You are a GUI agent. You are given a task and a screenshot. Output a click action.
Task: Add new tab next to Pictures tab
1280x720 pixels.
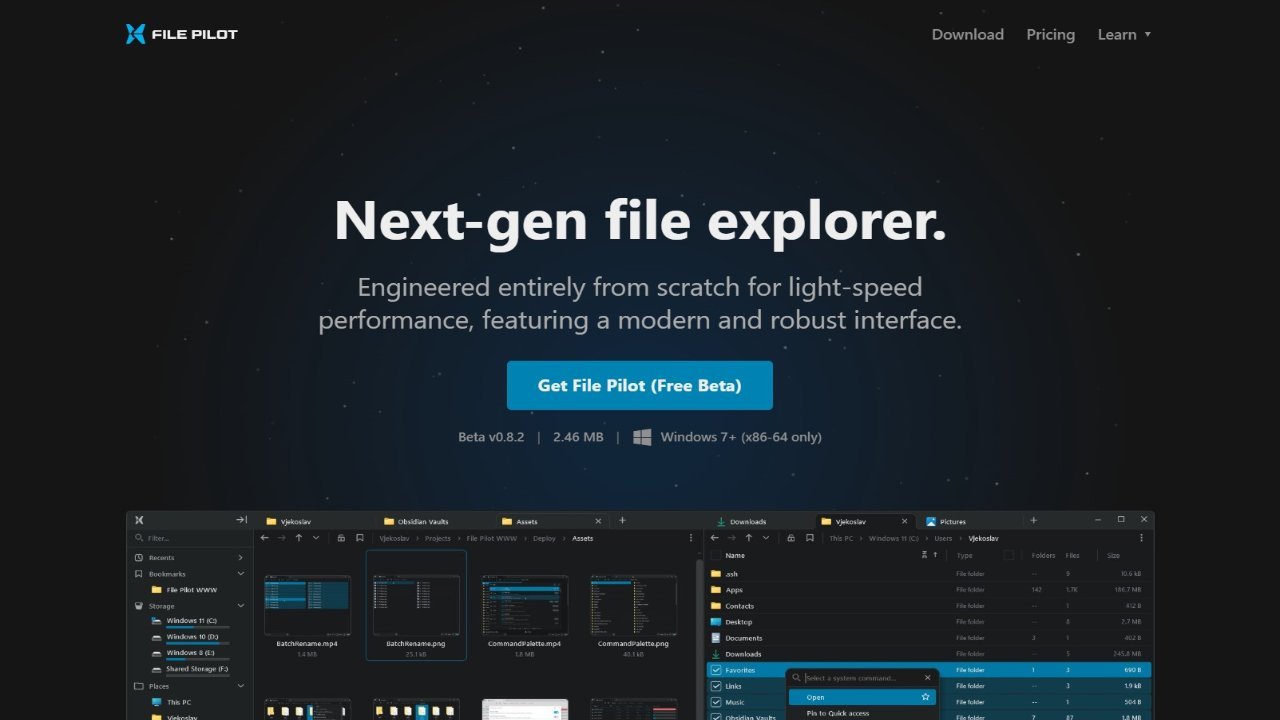pyautogui.click(x=1034, y=520)
